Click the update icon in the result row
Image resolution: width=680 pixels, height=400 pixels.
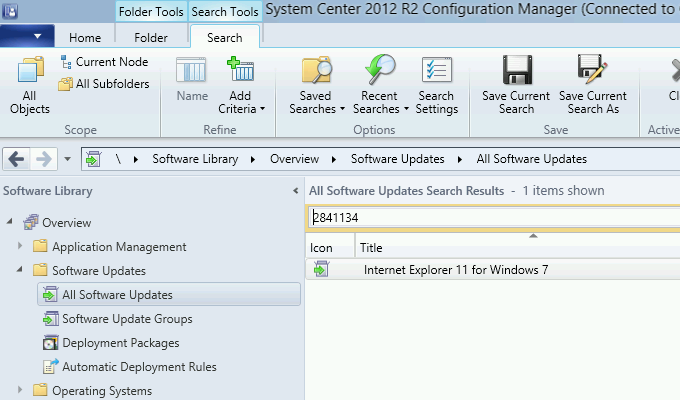click(321, 269)
